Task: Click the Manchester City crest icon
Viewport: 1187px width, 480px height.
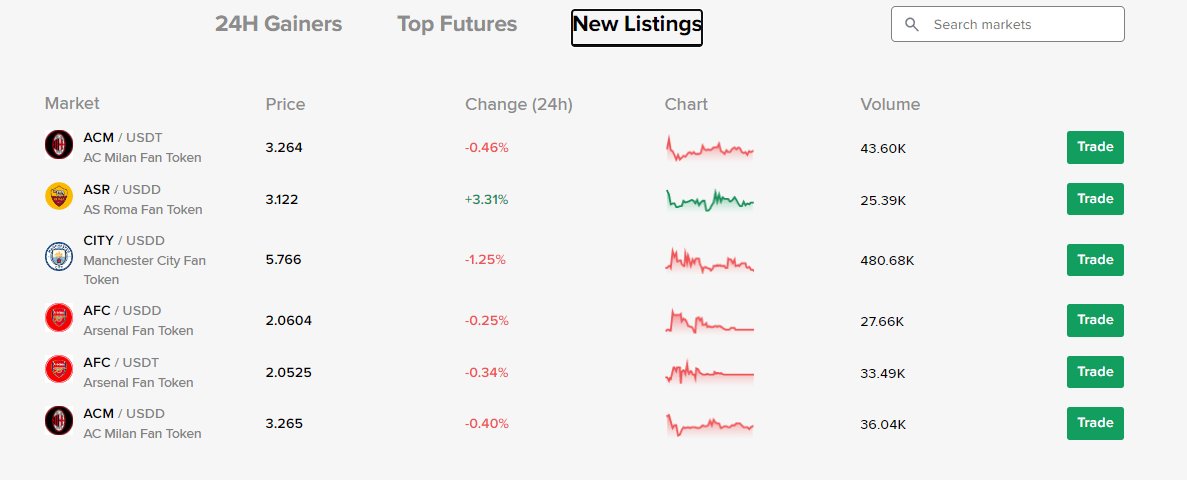Action: coord(59,257)
